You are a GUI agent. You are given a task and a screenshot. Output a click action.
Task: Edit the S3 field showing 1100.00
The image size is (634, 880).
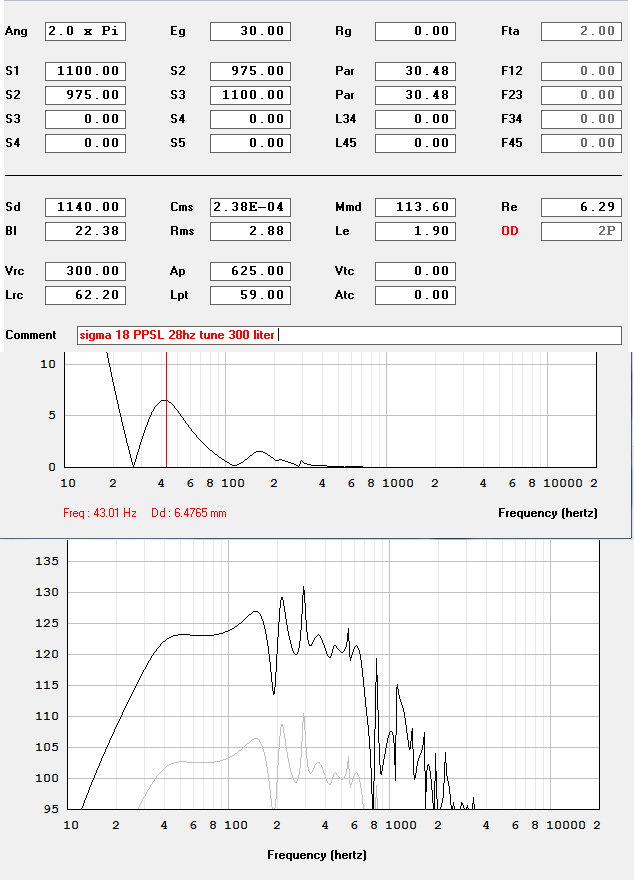(x=250, y=95)
